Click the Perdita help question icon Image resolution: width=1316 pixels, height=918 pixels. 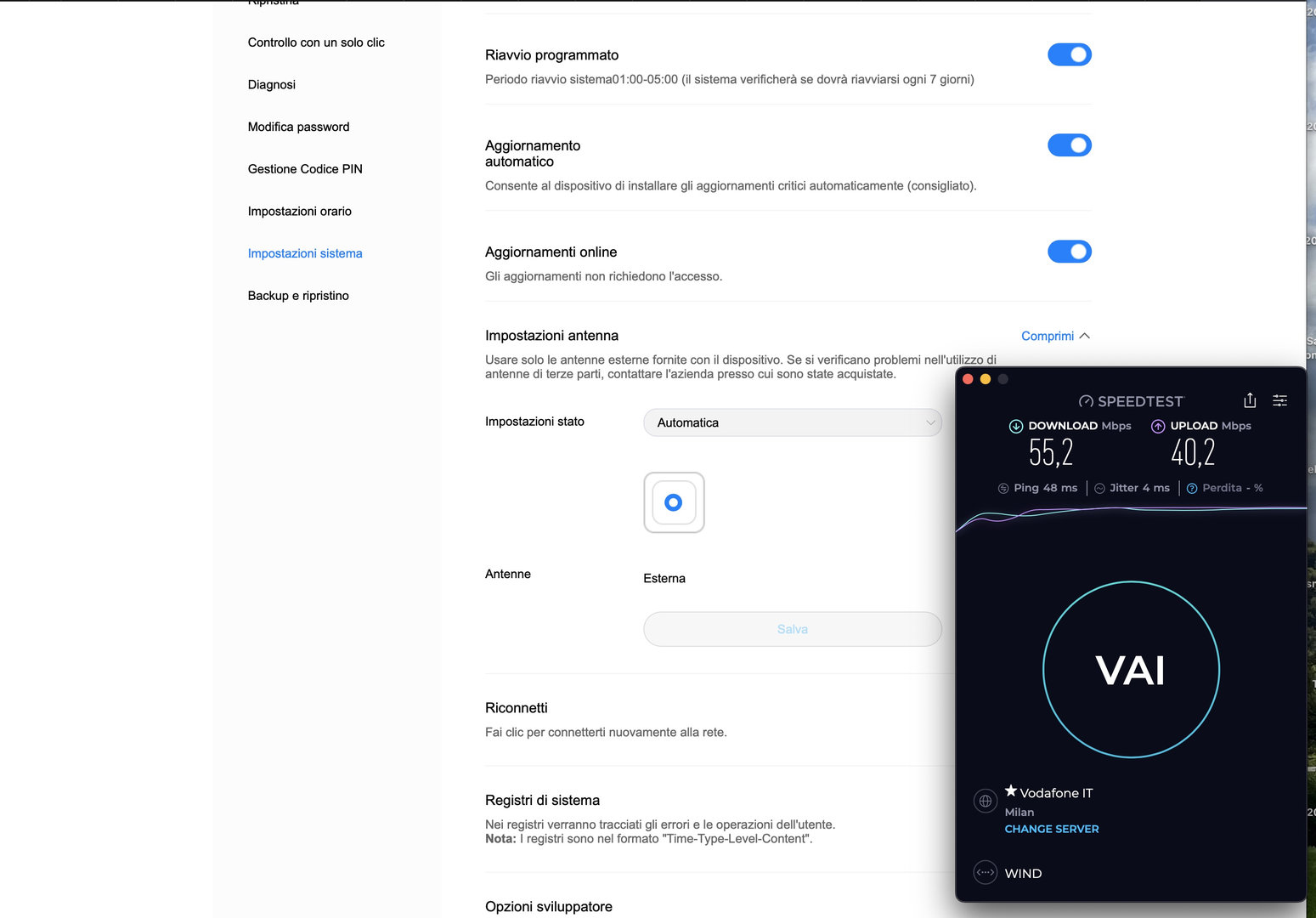click(1192, 488)
